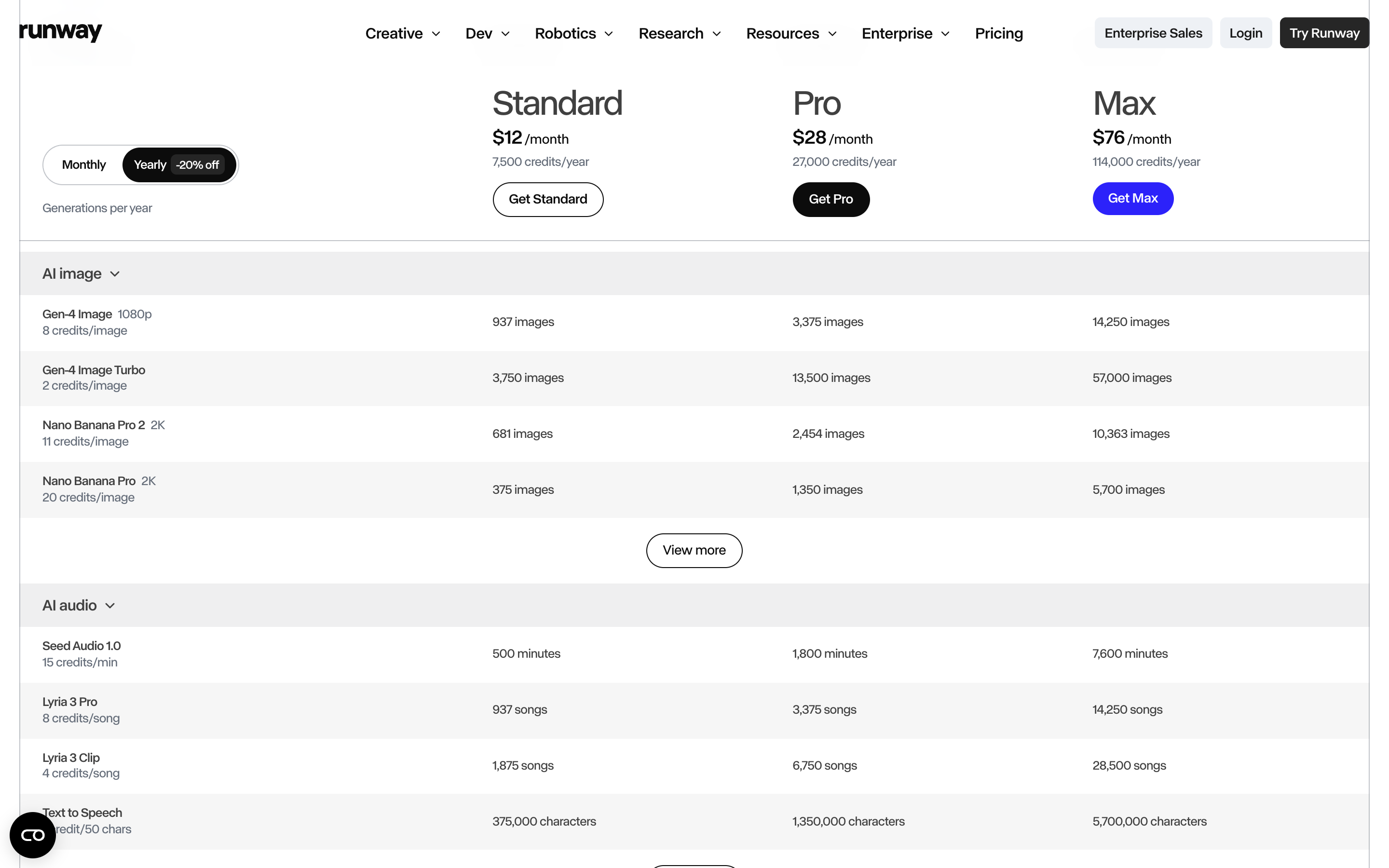Open the round chat widget icon
The height and width of the screenshot is (868, 1389).
(x=33, y=835)
